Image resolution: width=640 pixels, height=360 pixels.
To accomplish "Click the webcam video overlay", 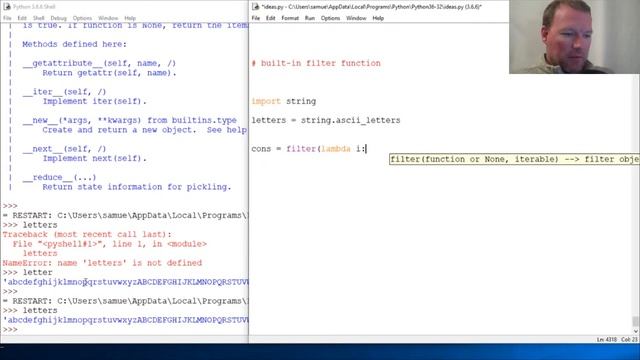I will [574, 37].
